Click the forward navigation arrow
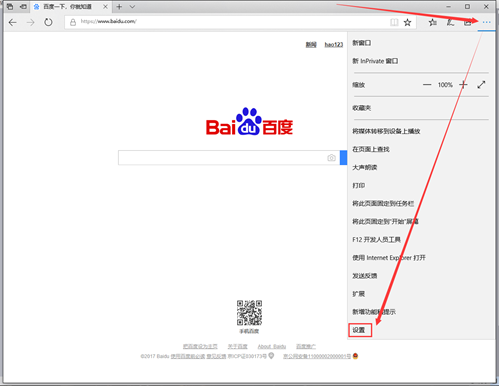Image resolution: width=499 pixels, height=386 pixels. (x=31, y=22)
